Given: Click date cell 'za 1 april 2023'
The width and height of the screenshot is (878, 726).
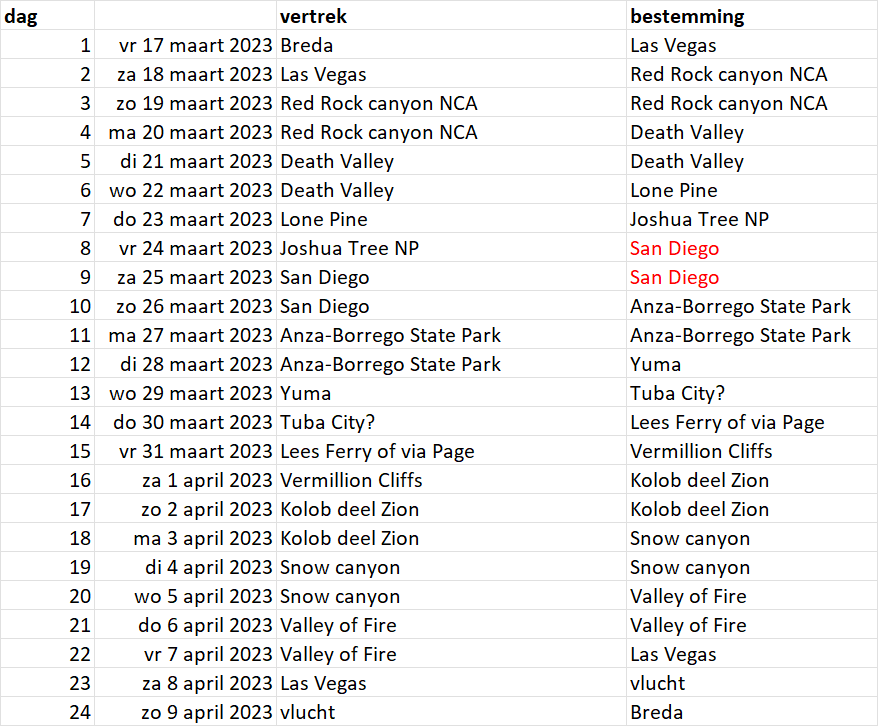Looking at the screenshot, I should pos(207,480).
